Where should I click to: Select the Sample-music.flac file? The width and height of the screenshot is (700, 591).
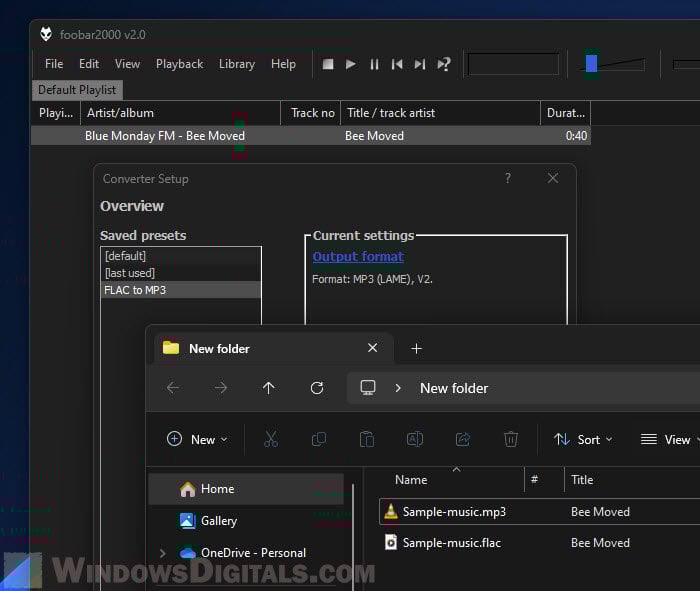click(x=539, y=543)
